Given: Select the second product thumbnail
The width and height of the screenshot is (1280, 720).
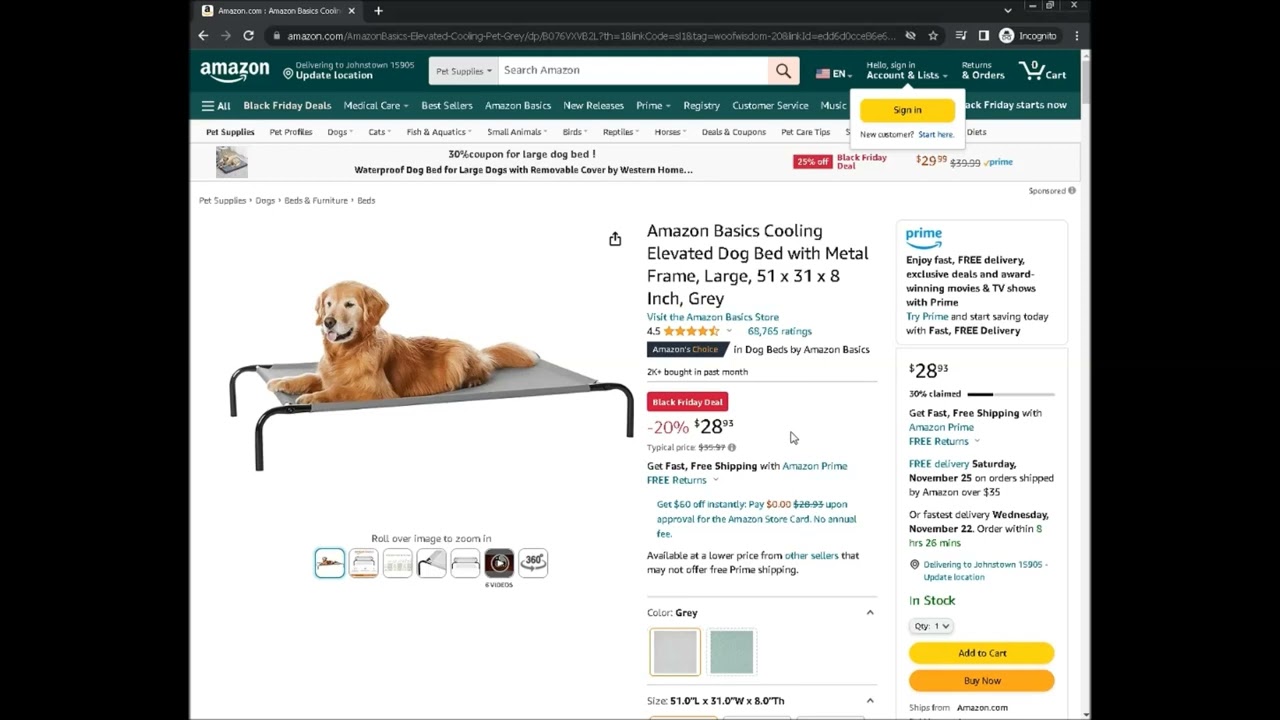Looking at the screenshot, I should tap(363, 562).
